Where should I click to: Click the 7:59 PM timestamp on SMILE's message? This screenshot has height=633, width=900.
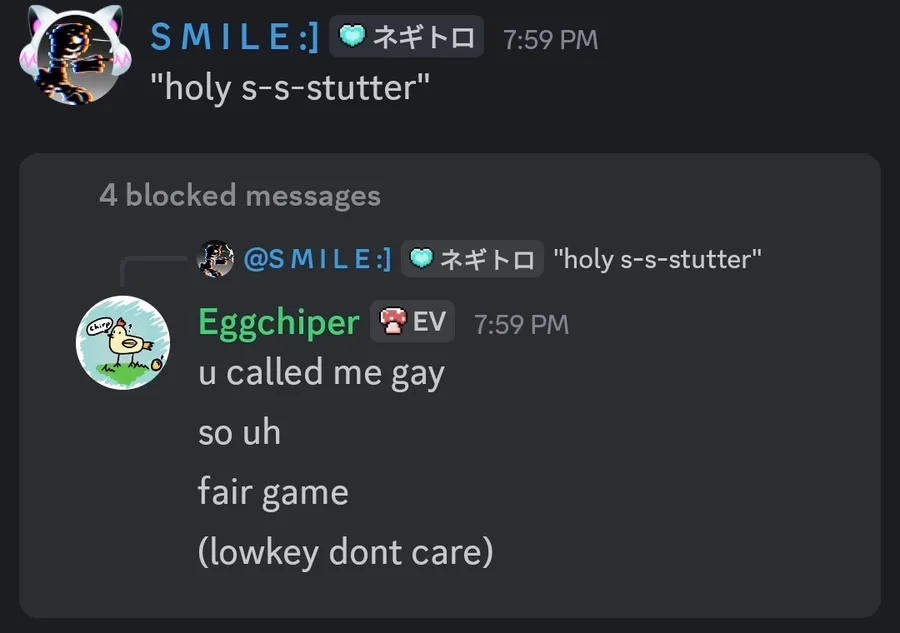point(550,40)
